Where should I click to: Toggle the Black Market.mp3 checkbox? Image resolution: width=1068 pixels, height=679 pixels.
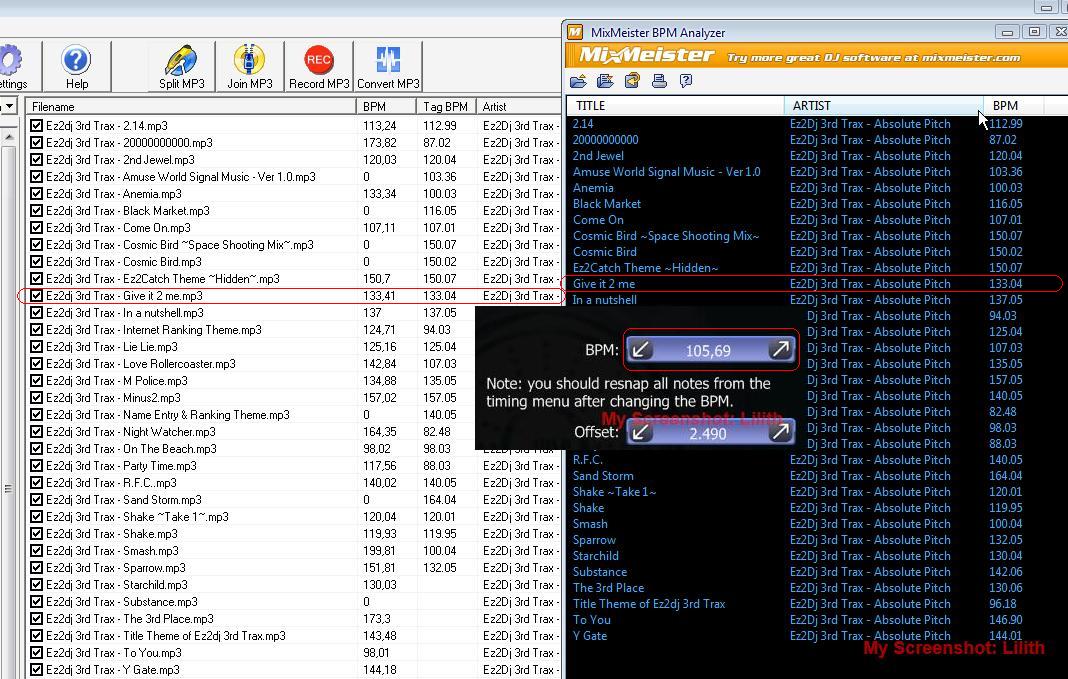click(36, 210)
